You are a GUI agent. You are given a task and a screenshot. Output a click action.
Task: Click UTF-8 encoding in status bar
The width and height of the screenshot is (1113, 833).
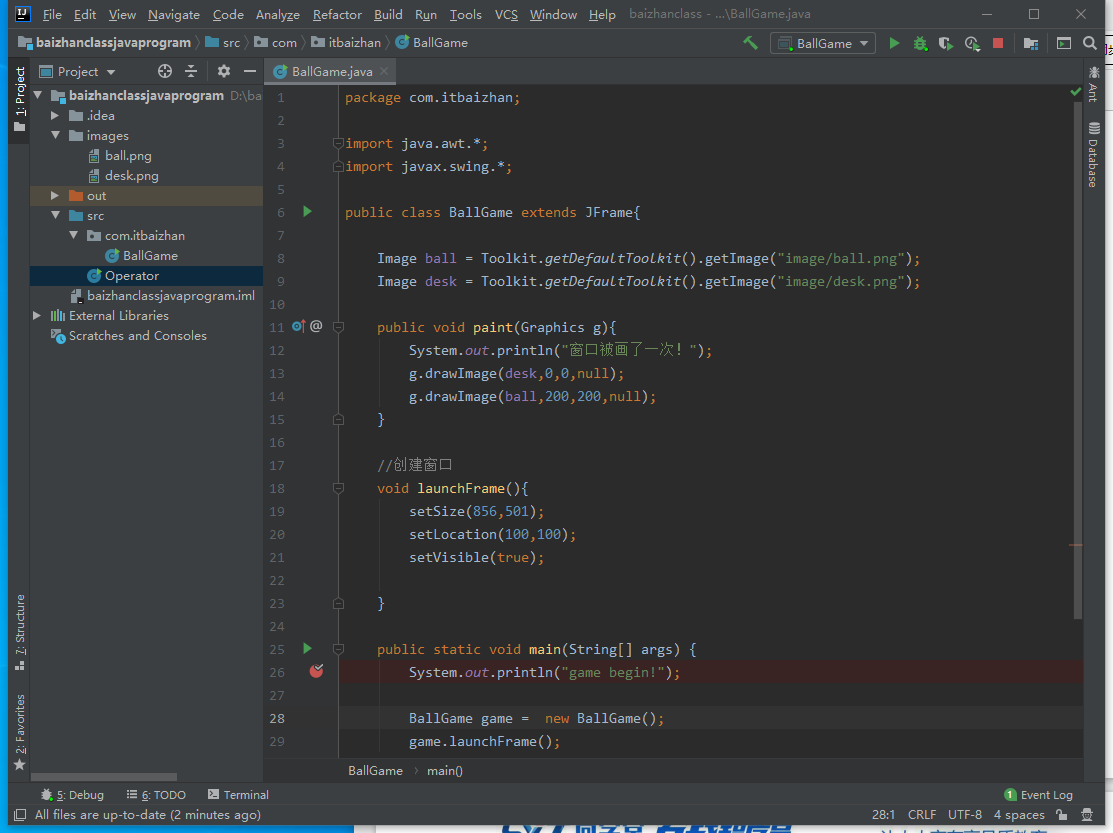[965, 815]
